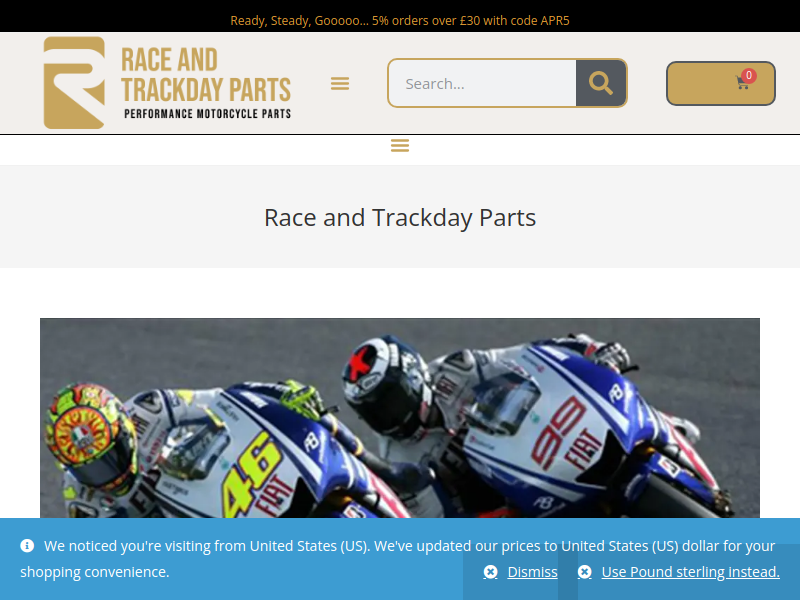The height and width of the screenshot is (600, 800).
Task: Open the shopping cart button
Action: [x=720, y=83]
